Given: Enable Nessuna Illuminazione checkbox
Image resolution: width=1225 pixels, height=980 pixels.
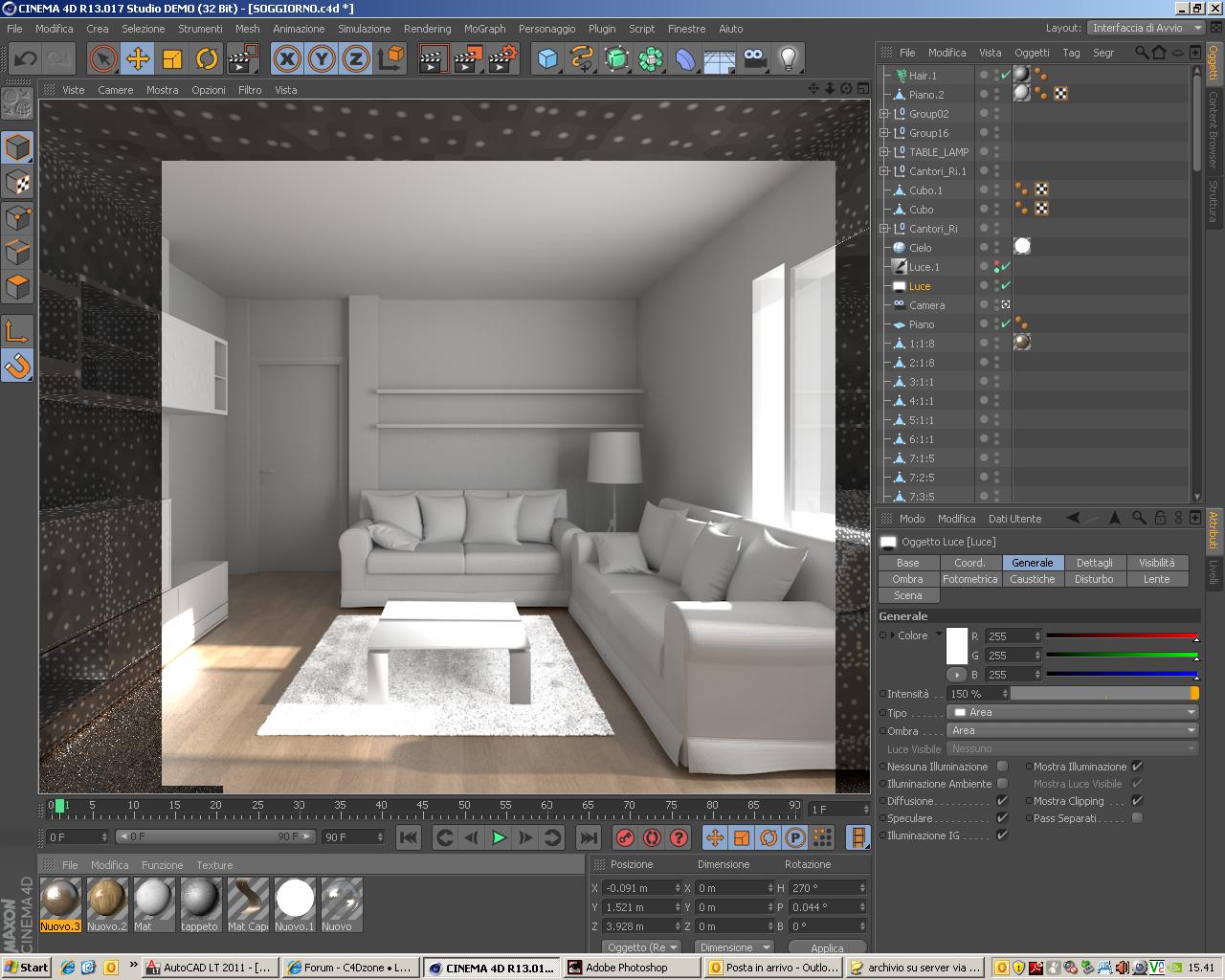Looking at the screenshot, I should (1002, 767).
